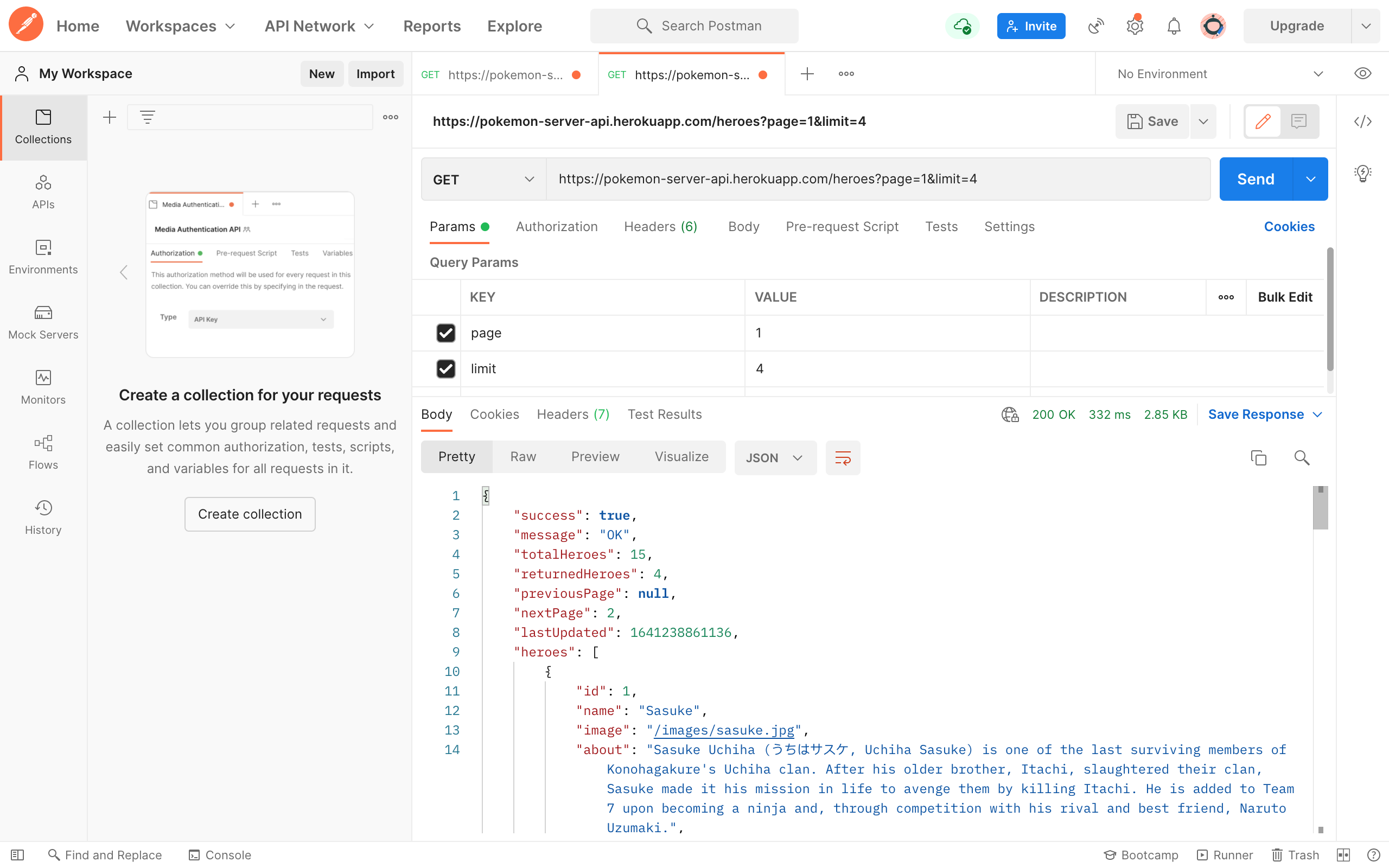Open the Collections sidebar panel
This screenshot has height=868, width=1389.
43,127
